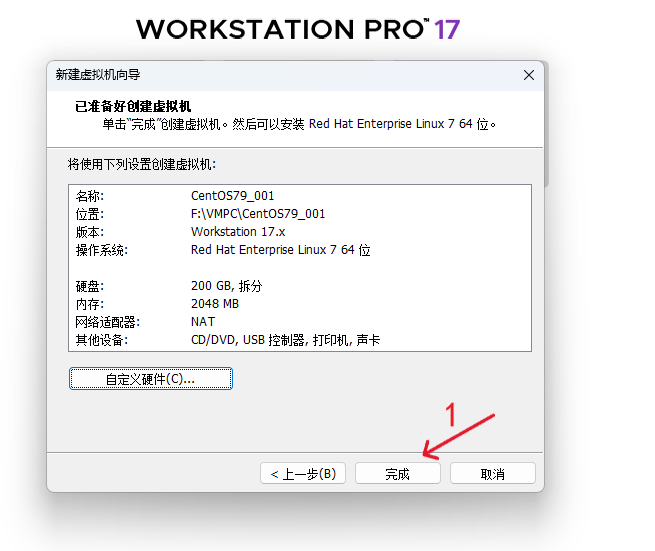Click the 网络适配器: label
This screenshot has width=655, height=551.
click(107, 322)
